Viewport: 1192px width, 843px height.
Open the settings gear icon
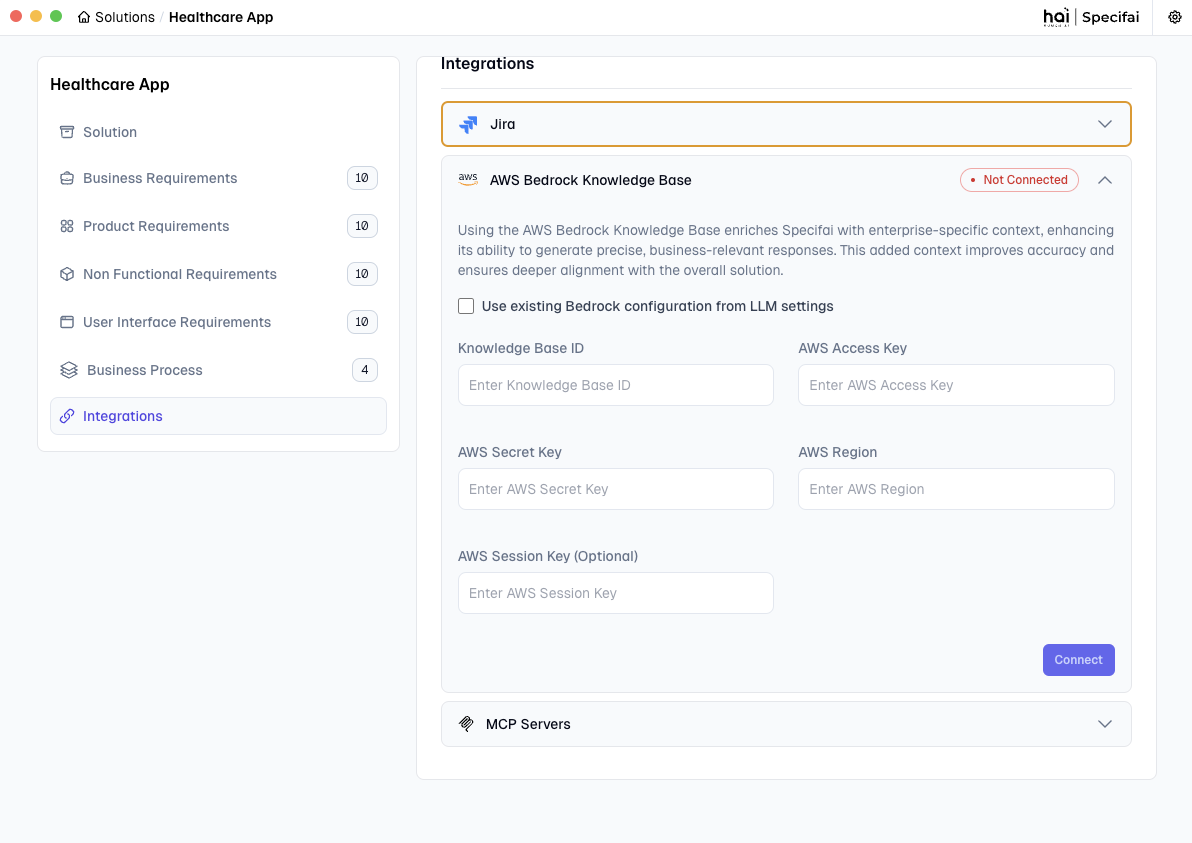click(1175, 17)
